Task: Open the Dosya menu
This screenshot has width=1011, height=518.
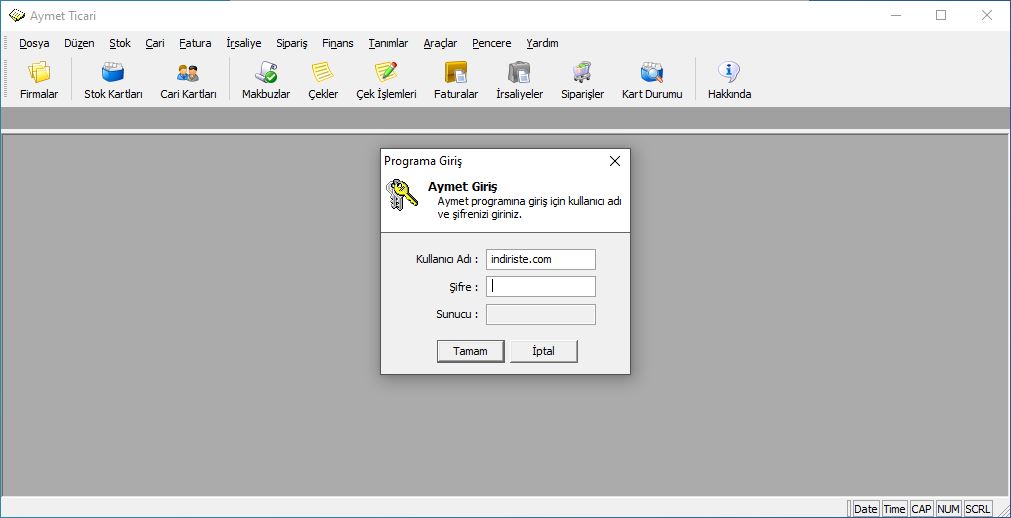Action: (34, 43)
